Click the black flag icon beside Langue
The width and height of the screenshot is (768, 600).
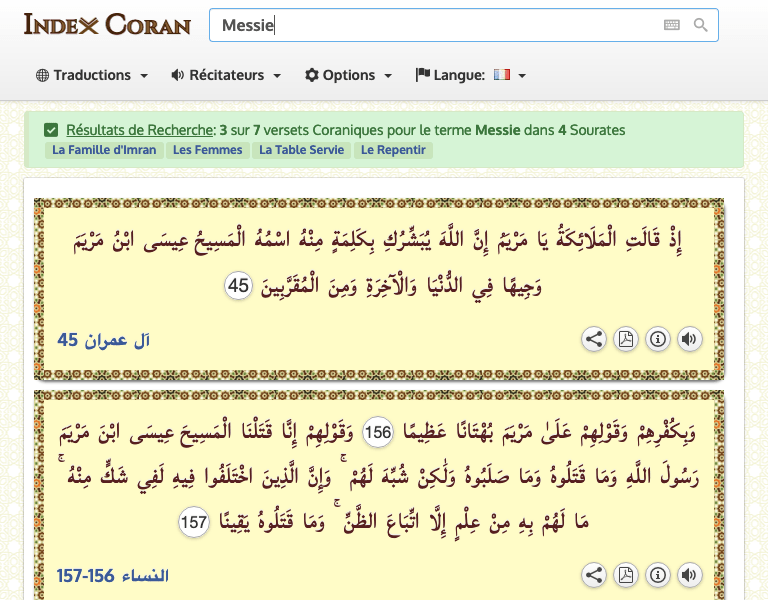point(423,74)
